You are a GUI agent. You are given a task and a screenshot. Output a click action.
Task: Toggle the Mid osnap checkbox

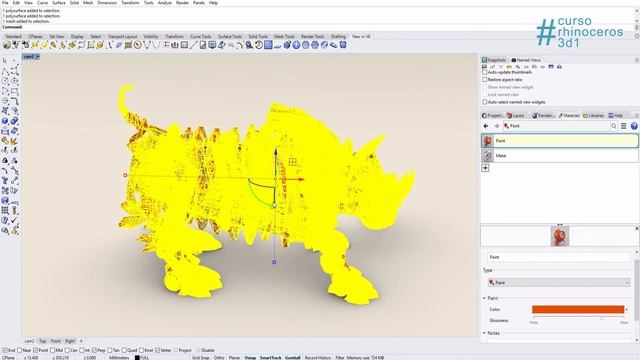coord(52,350)
